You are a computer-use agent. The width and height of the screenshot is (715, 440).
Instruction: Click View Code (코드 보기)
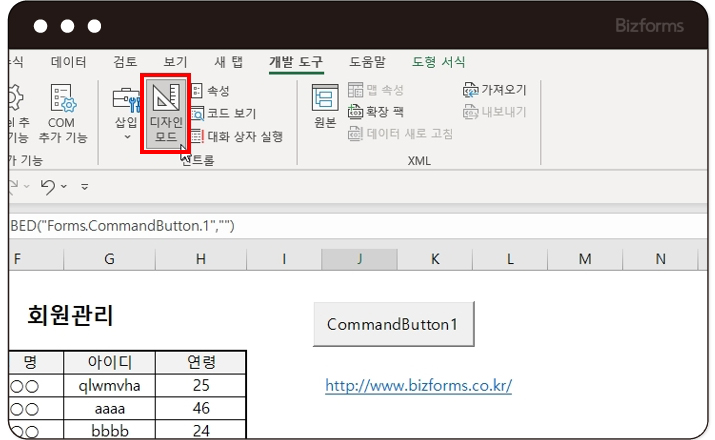223,113
